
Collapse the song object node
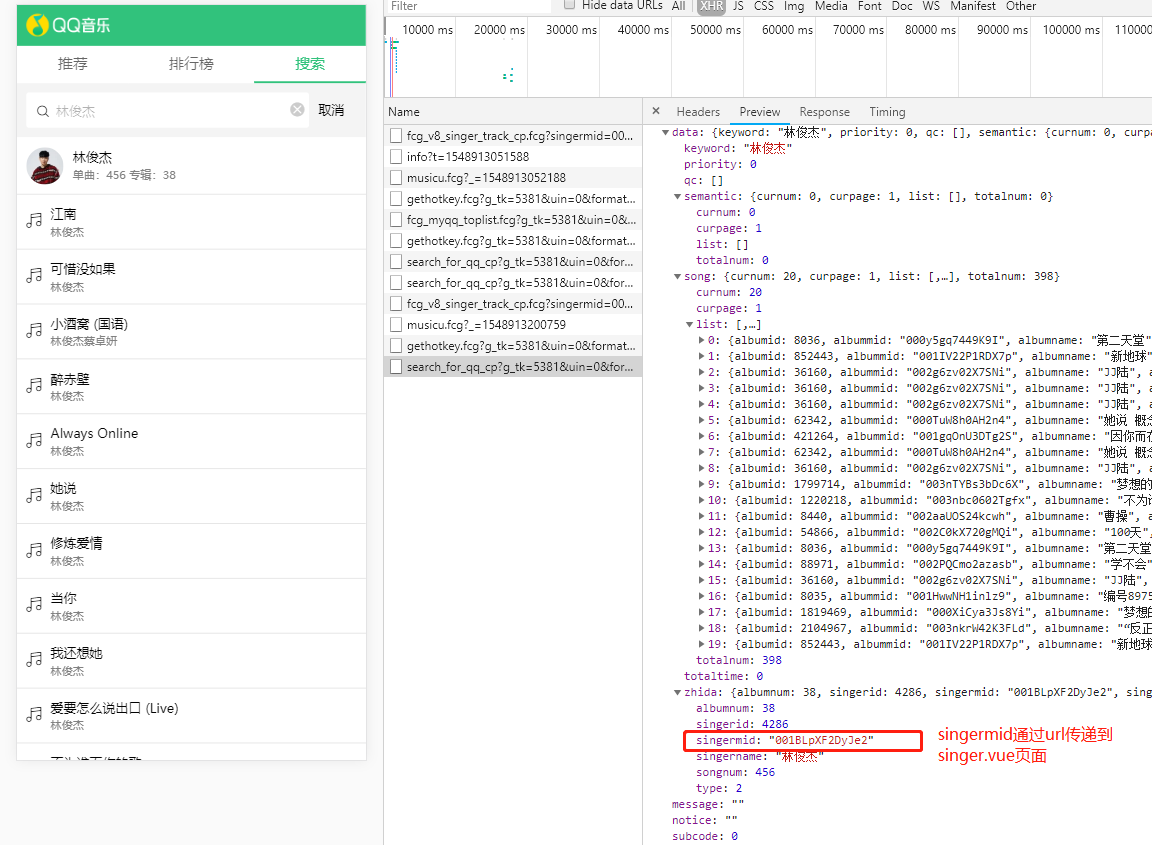(677, 276)
